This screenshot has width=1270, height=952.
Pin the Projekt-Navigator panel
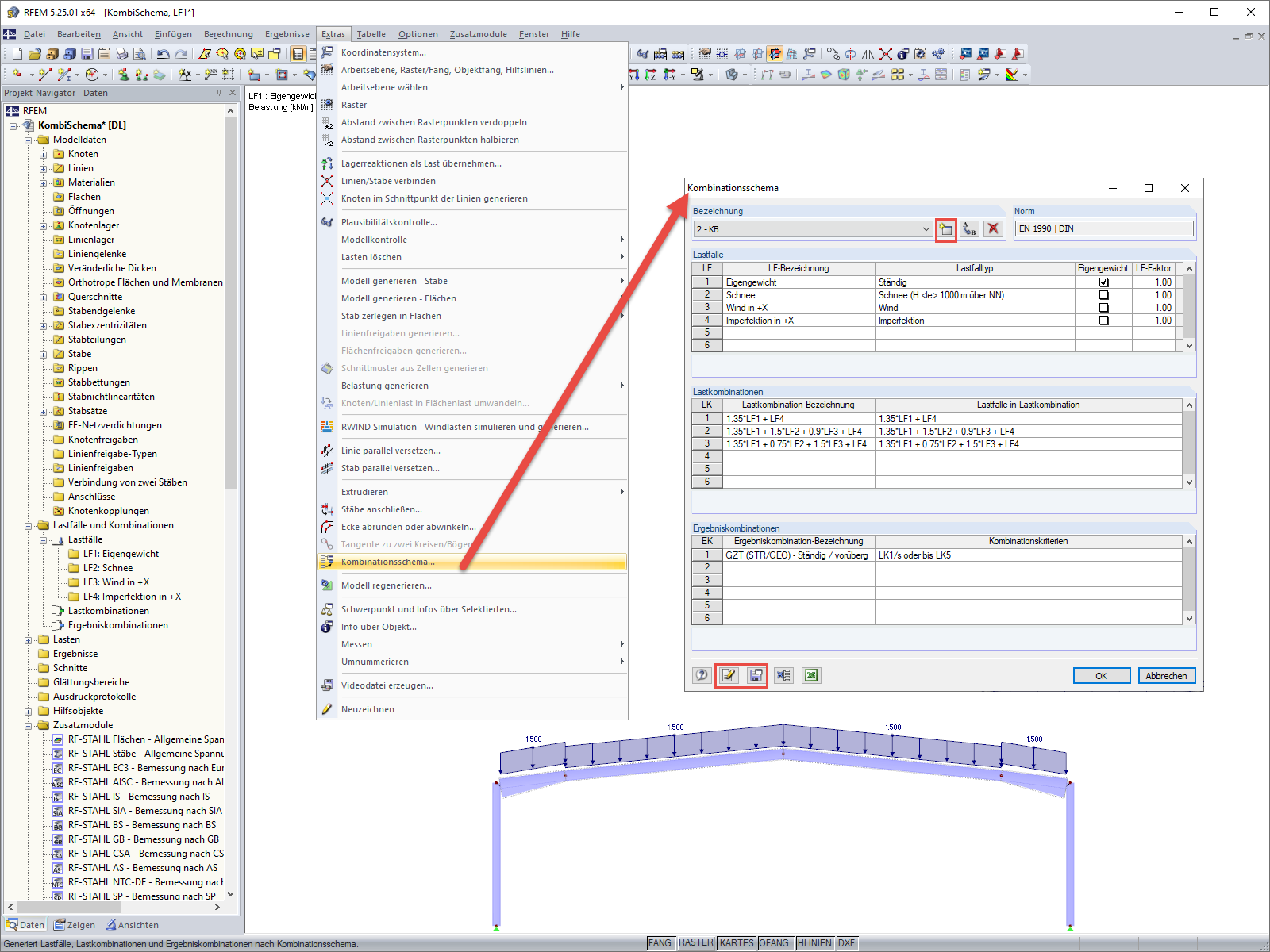tap(220, 93)
